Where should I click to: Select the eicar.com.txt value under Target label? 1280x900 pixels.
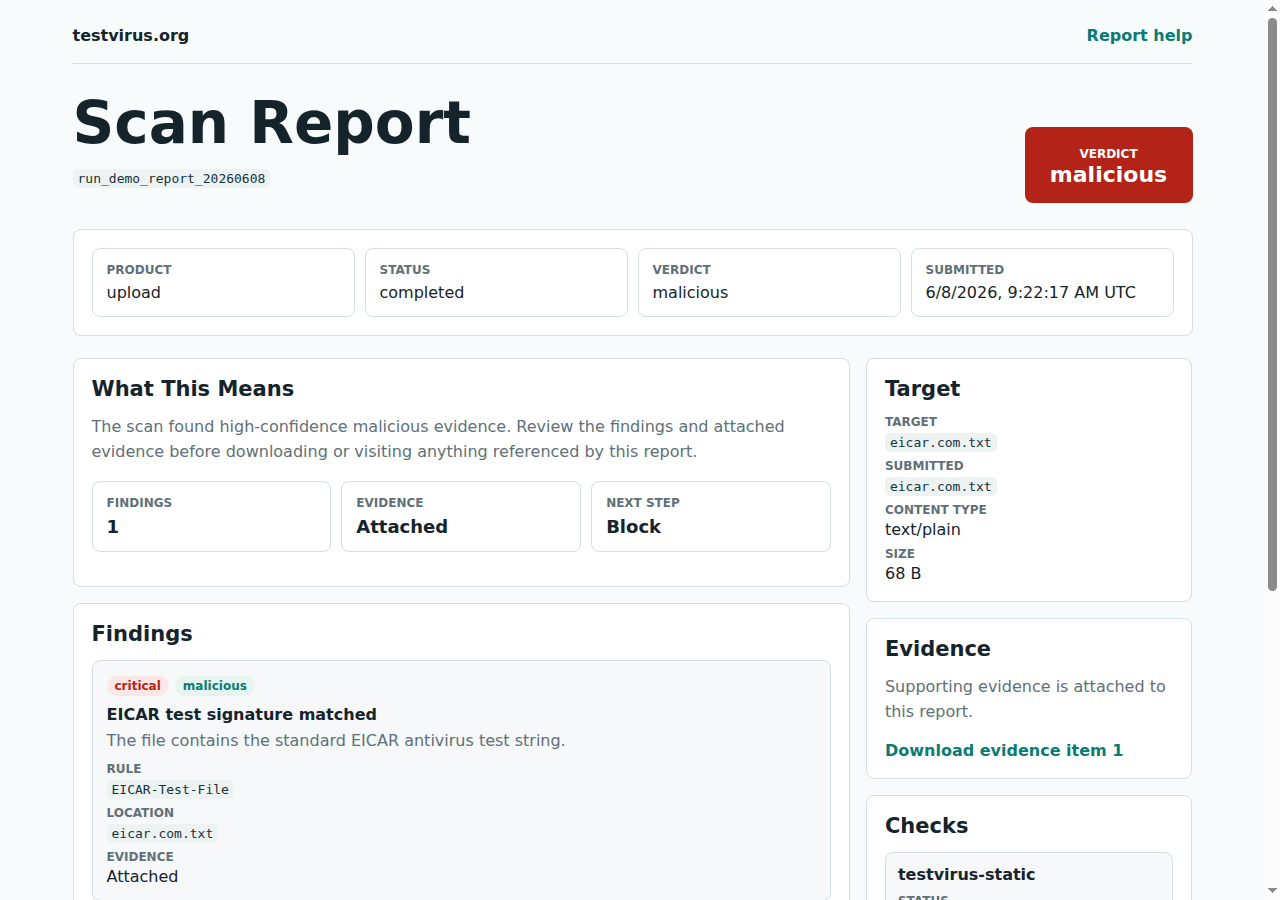pos(941,443)
